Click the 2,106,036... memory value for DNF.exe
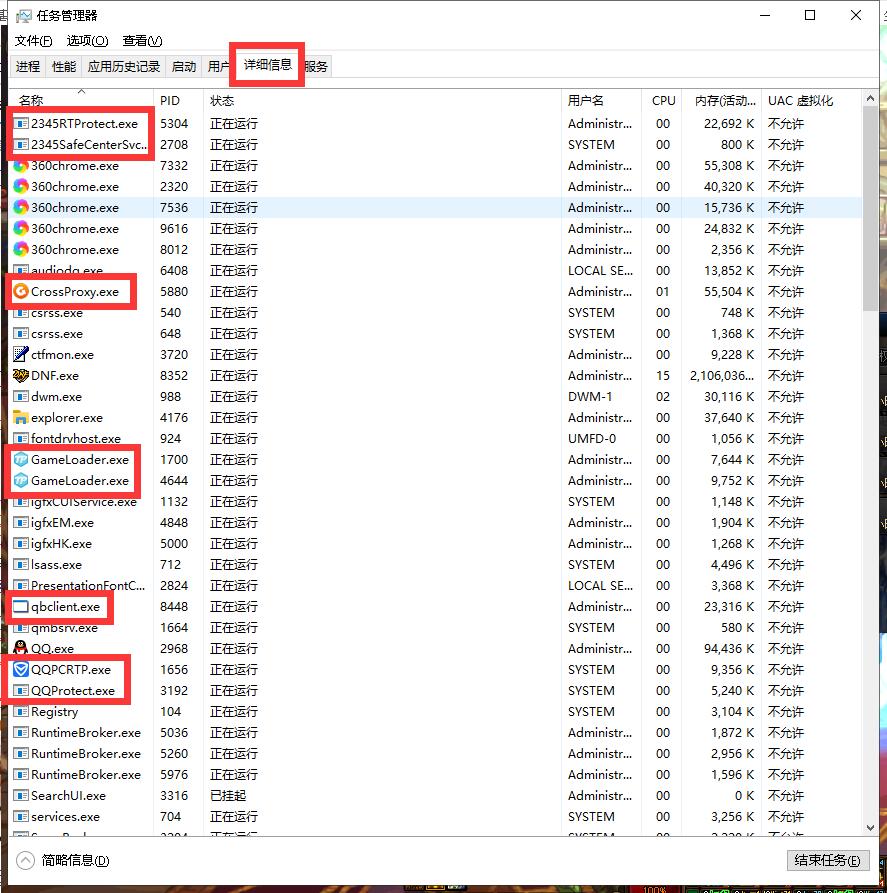 point(721,376)
